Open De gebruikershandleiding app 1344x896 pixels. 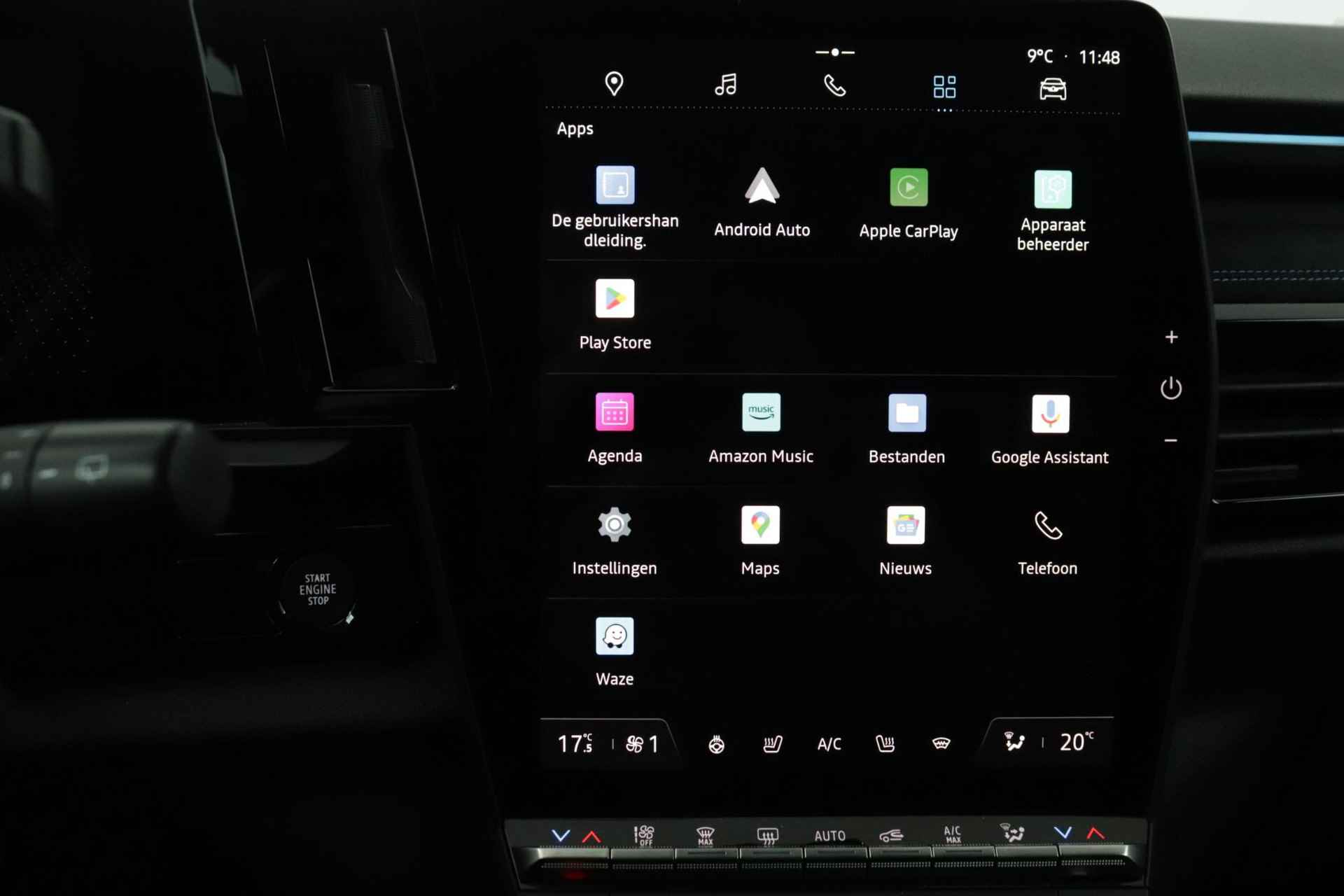pyautogui.click(x=615, y=207)
